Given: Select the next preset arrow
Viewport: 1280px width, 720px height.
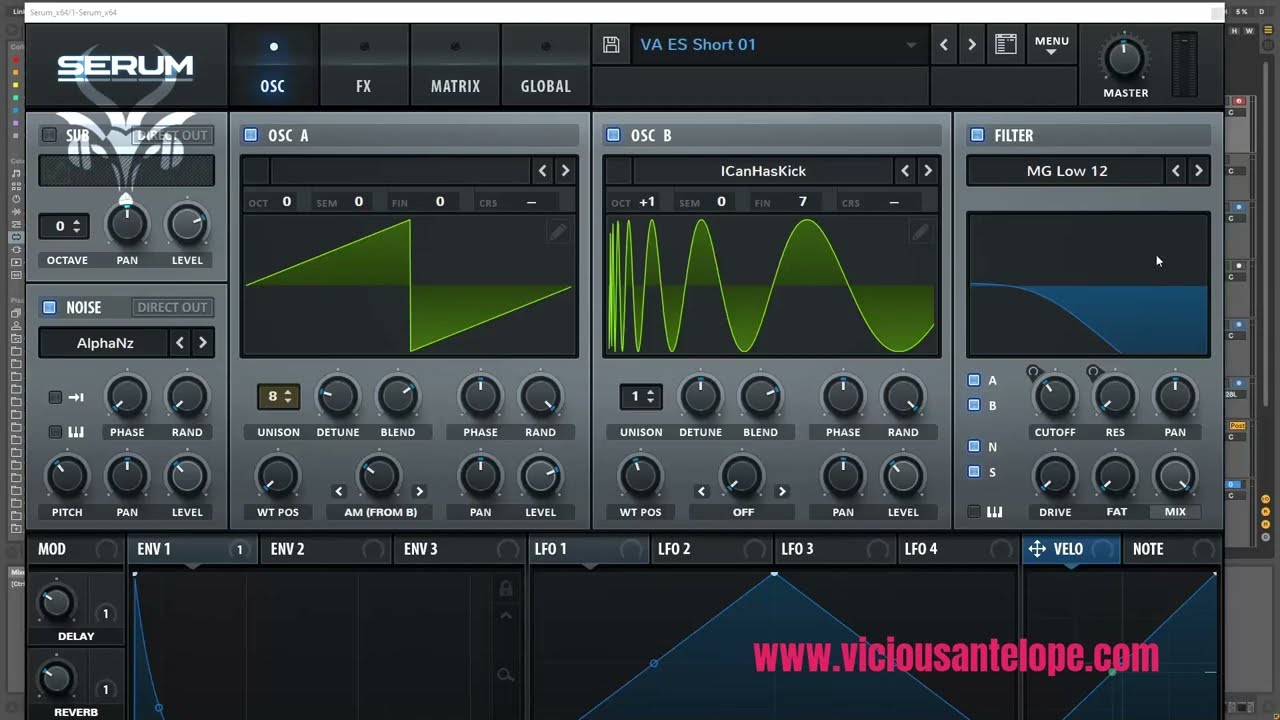Looking at the screenshot, I should click(971, 45).
